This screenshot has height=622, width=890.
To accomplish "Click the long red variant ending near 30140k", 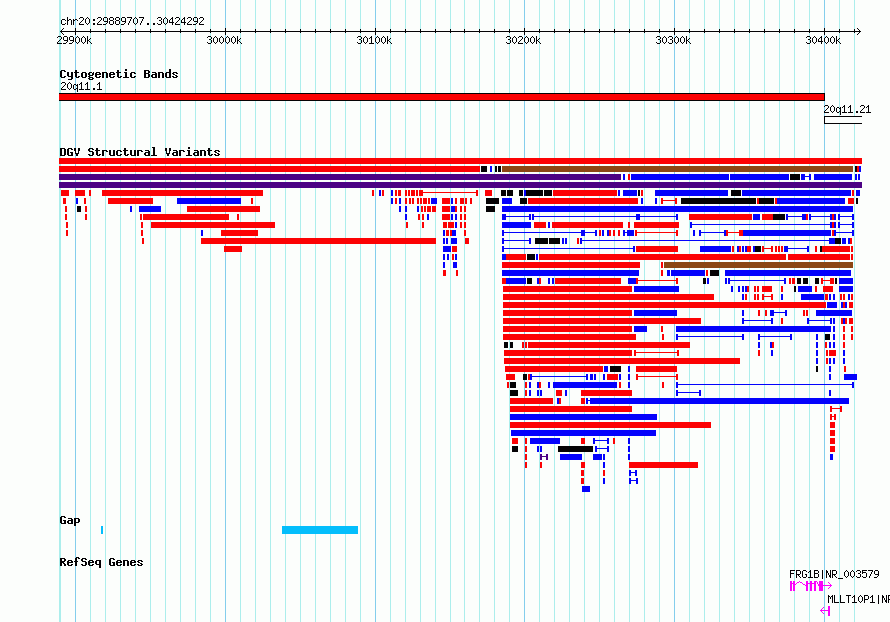I will click(x=318, y=241).
